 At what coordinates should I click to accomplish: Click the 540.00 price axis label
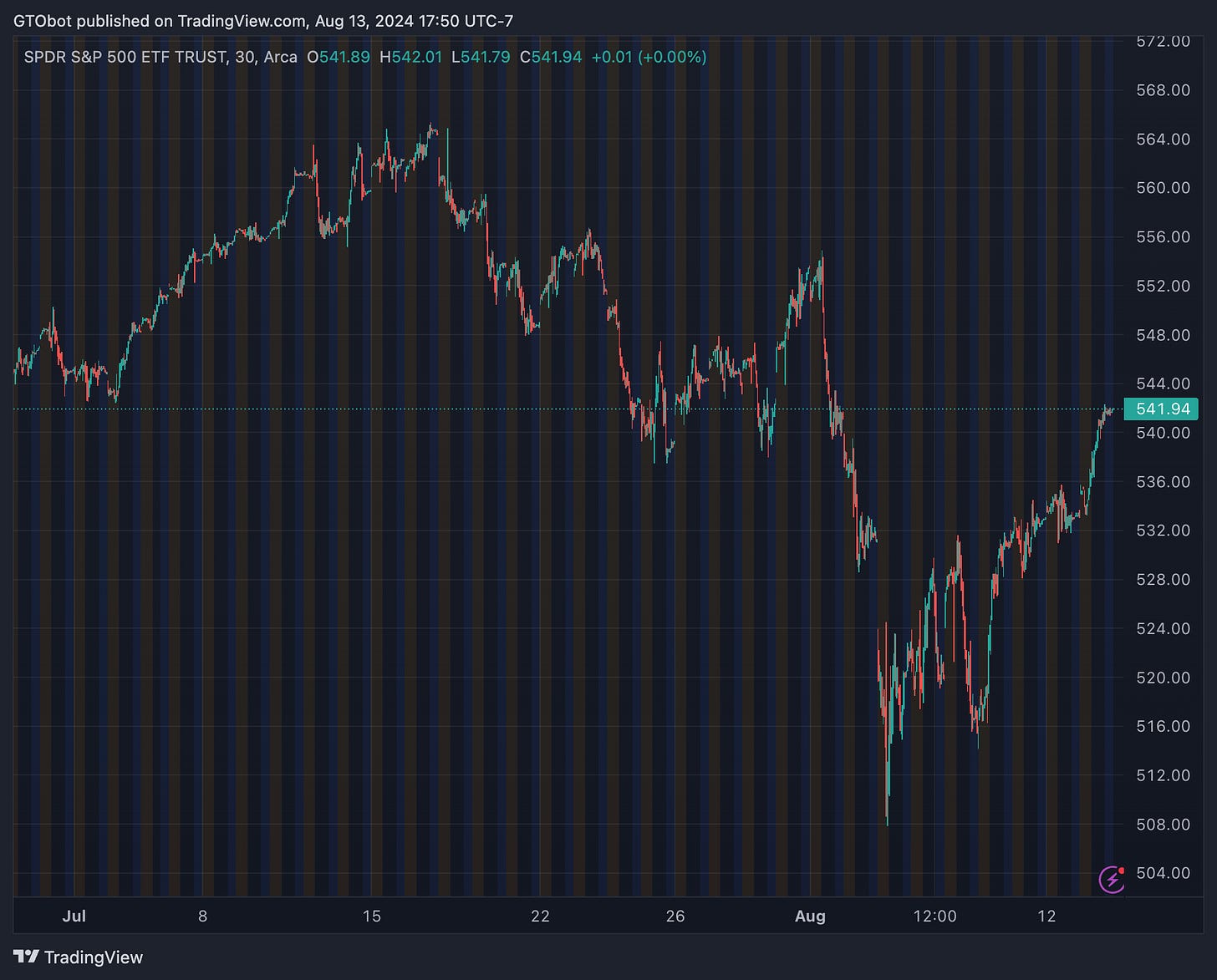tap(1163, 432)
